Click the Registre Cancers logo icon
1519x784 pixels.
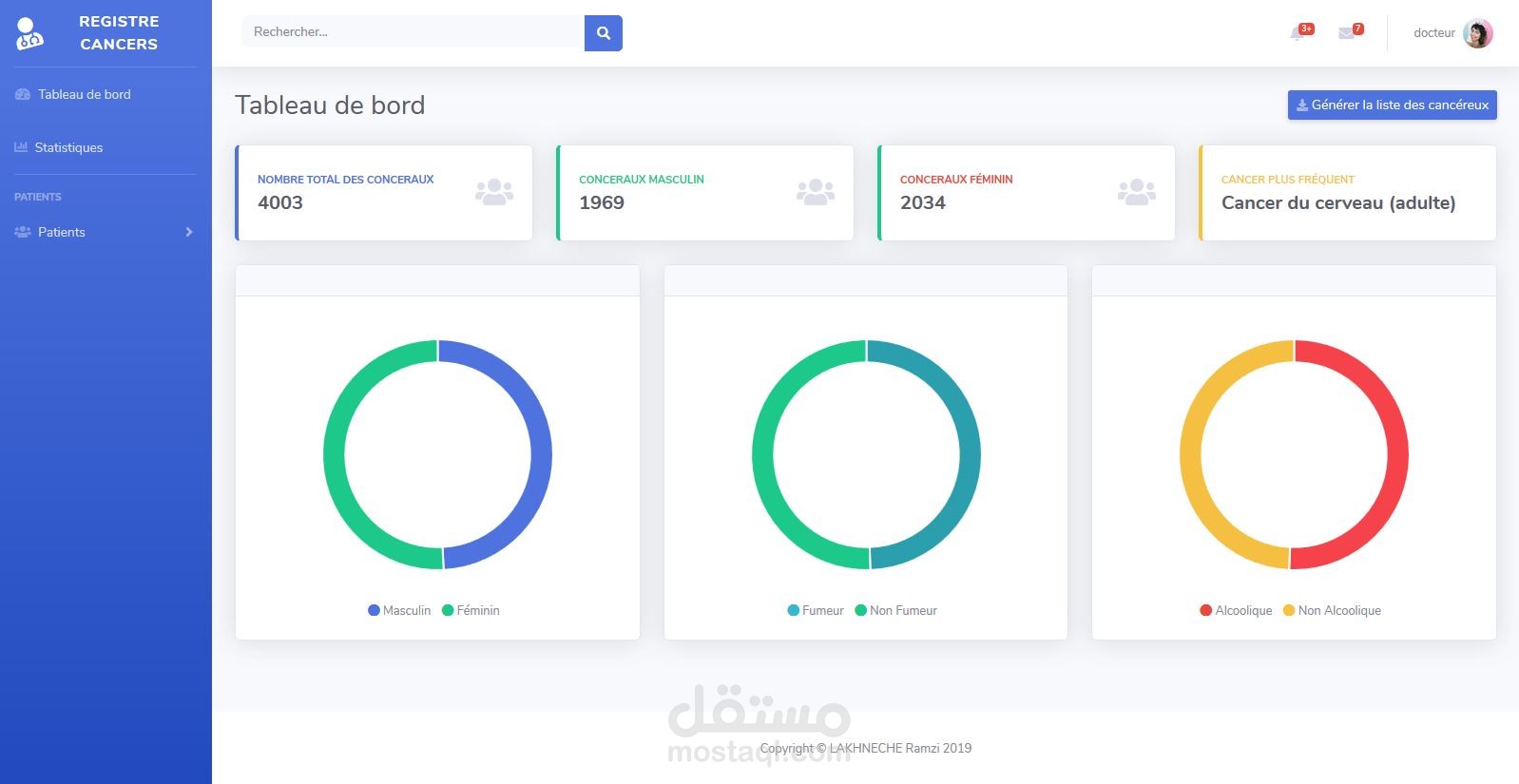[29, 33]
